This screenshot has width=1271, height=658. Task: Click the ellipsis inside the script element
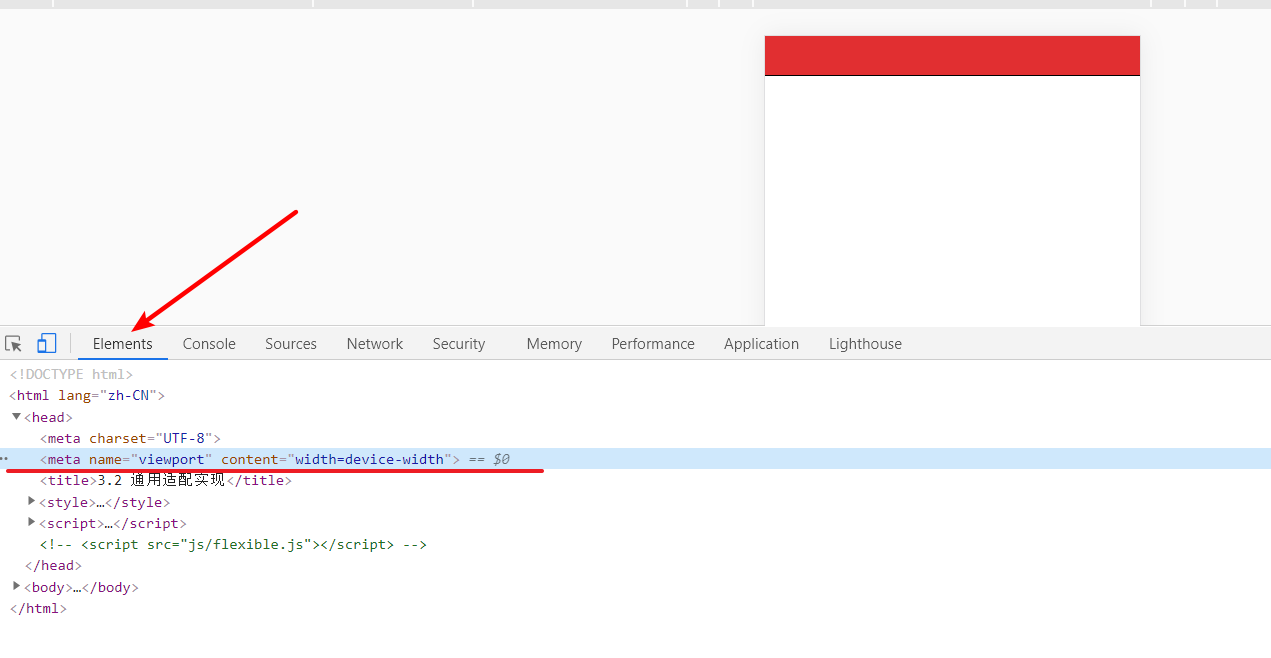coord(108,523)
